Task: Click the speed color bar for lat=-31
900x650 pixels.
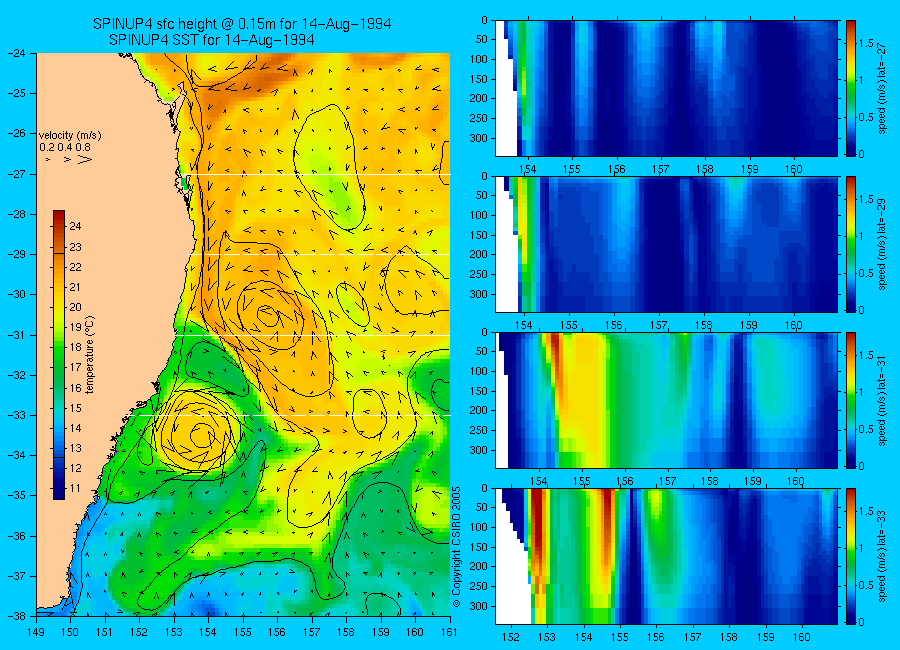Action: point(851,400)
